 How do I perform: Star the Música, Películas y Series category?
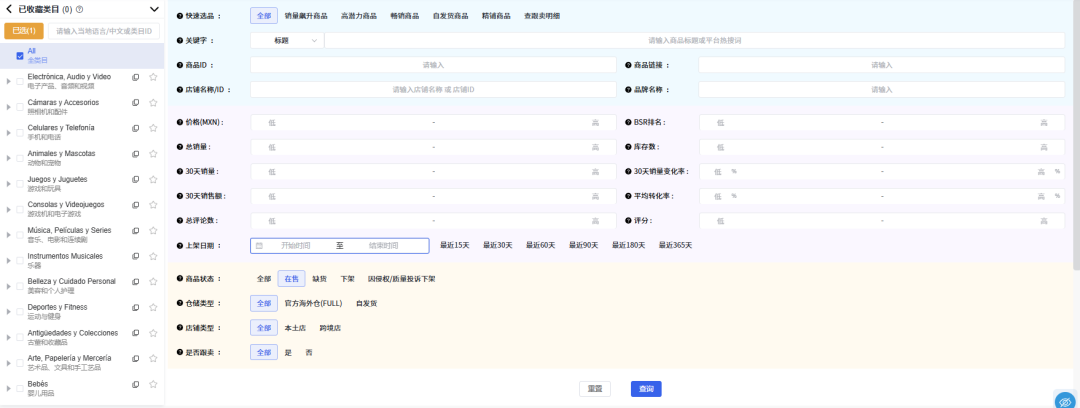(x=153, y=230)
